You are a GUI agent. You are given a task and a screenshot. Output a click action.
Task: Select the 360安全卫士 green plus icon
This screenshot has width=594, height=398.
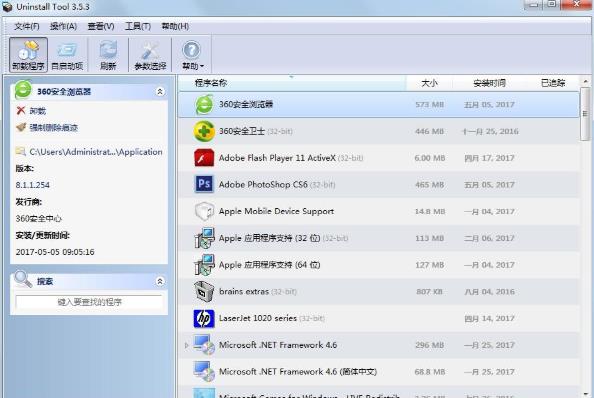click(204, 131)
